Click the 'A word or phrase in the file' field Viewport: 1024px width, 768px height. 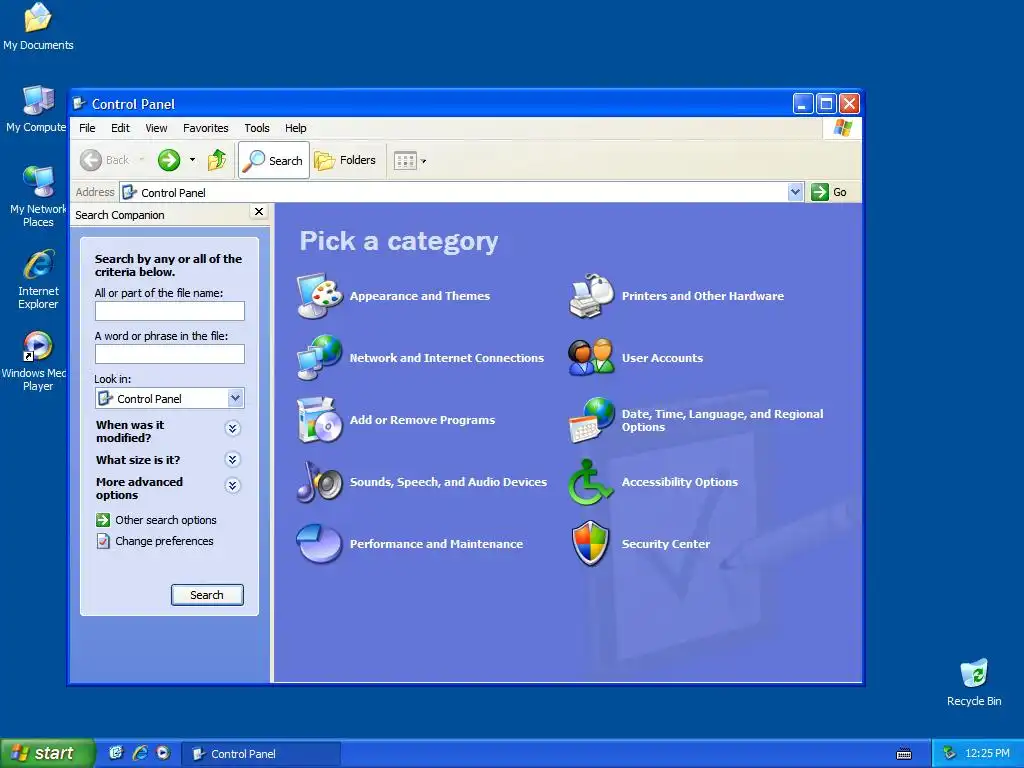(170, 354)
